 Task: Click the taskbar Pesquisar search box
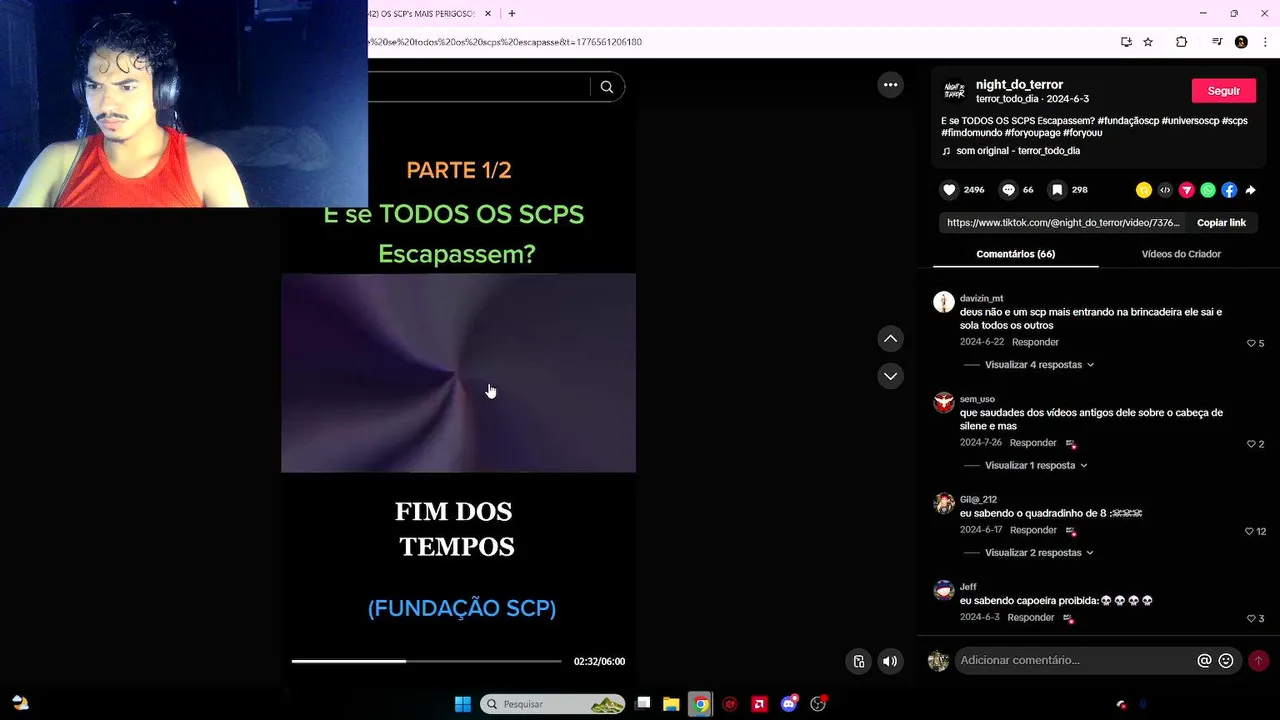point(553,704)
